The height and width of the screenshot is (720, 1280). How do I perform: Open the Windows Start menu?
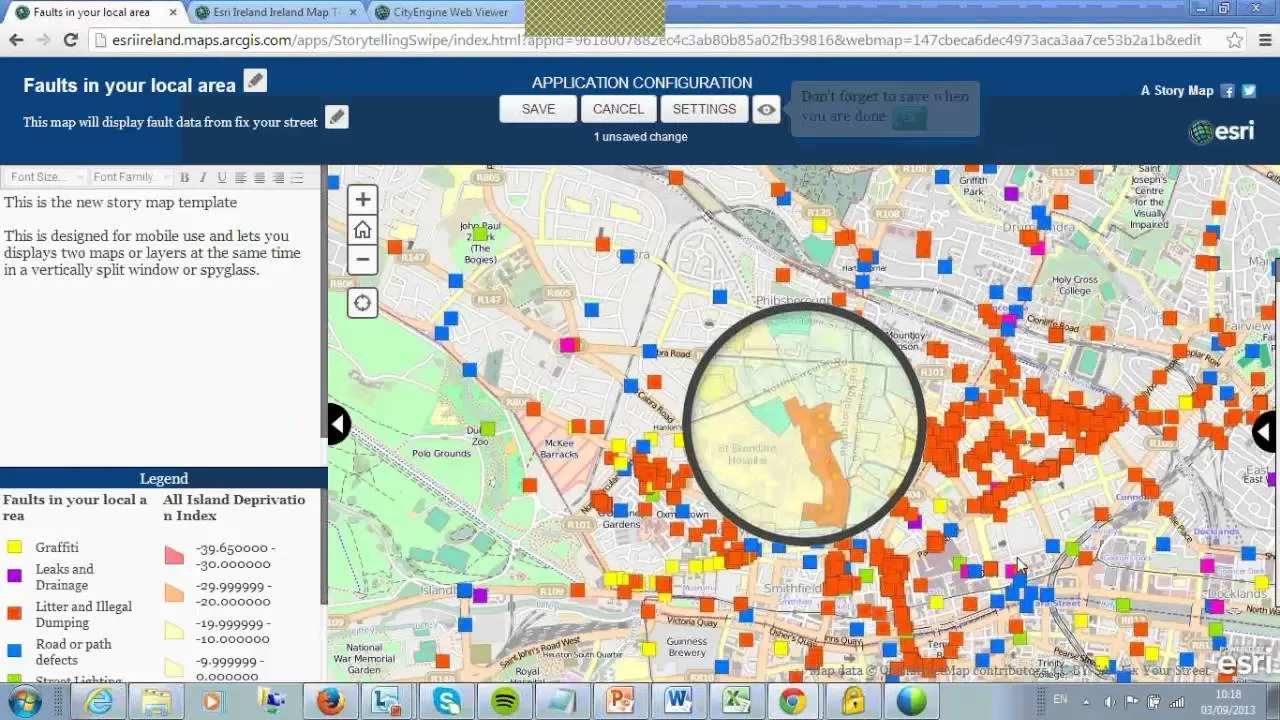pos(23,701)
